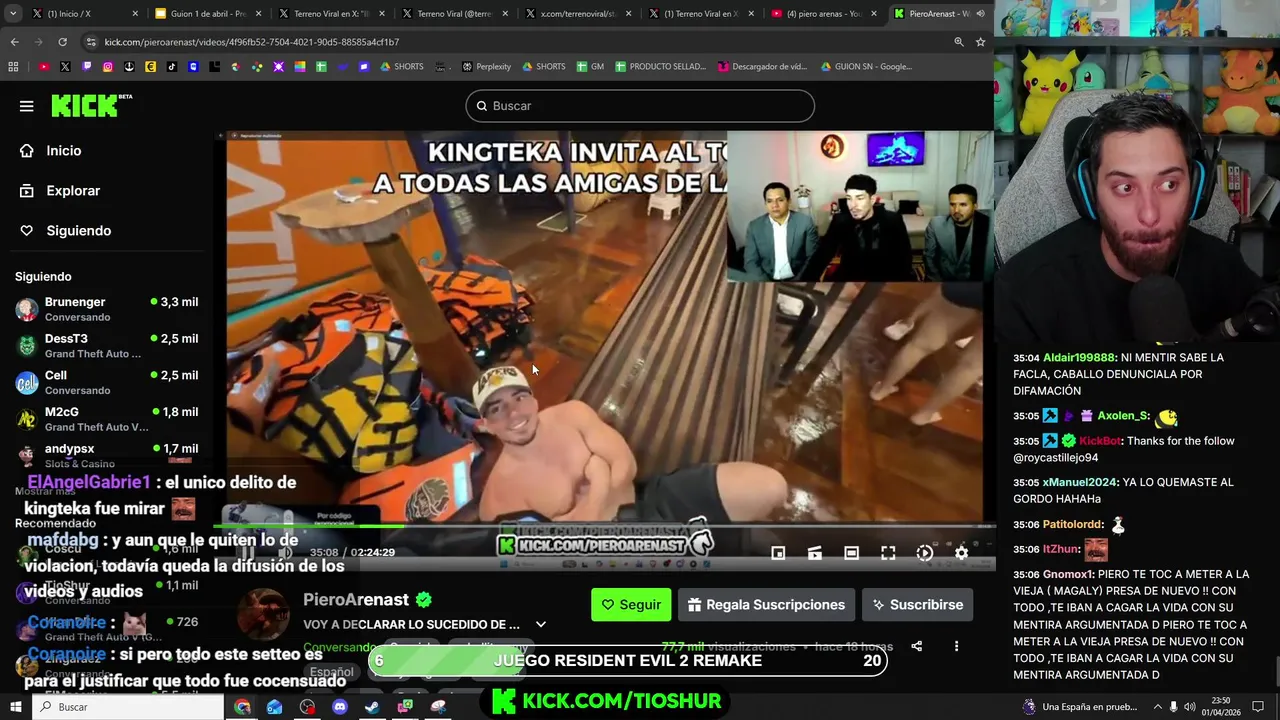Screen dimensions: 1280x720
Task: Open M2cG's channel in the Siguiendo list
Action: pos(106,419)
